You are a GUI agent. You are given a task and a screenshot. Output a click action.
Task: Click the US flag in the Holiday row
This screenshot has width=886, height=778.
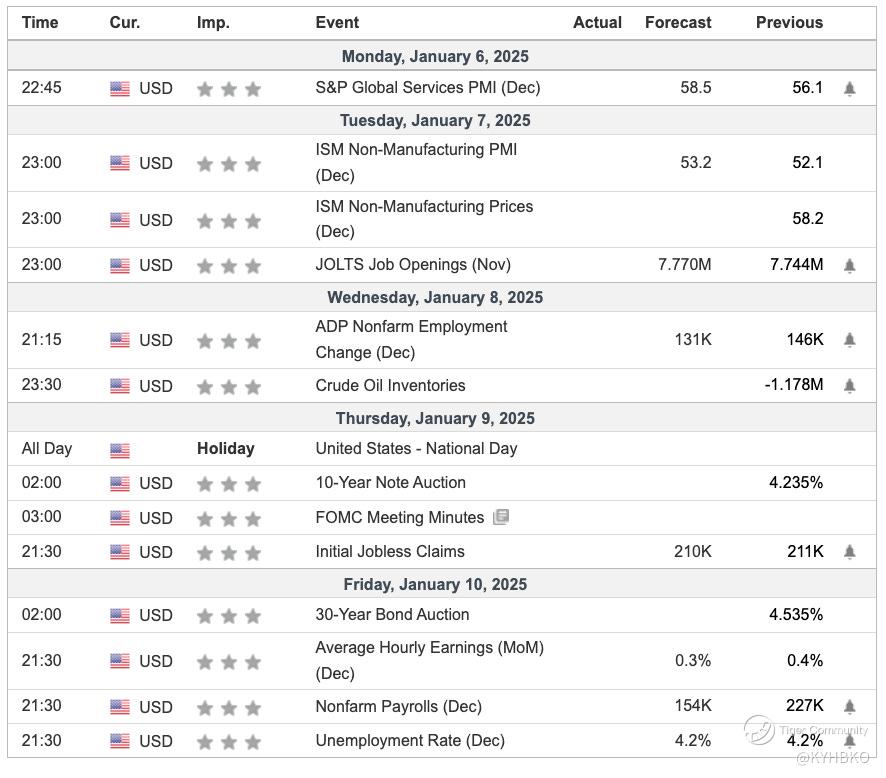coord(120,450)
